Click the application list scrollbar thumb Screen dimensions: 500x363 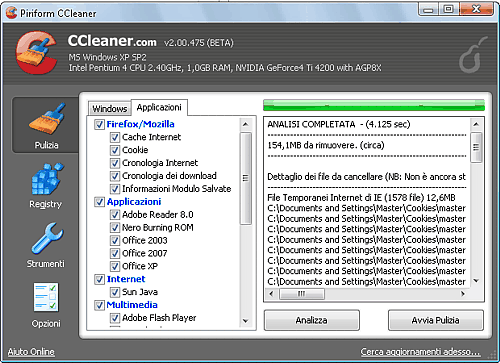246,178
